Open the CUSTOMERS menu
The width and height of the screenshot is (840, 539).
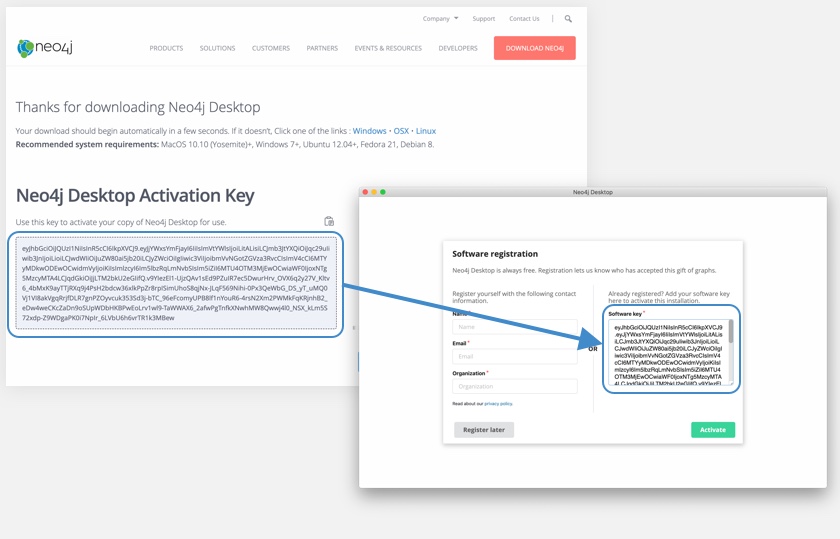tap(271, 48)
